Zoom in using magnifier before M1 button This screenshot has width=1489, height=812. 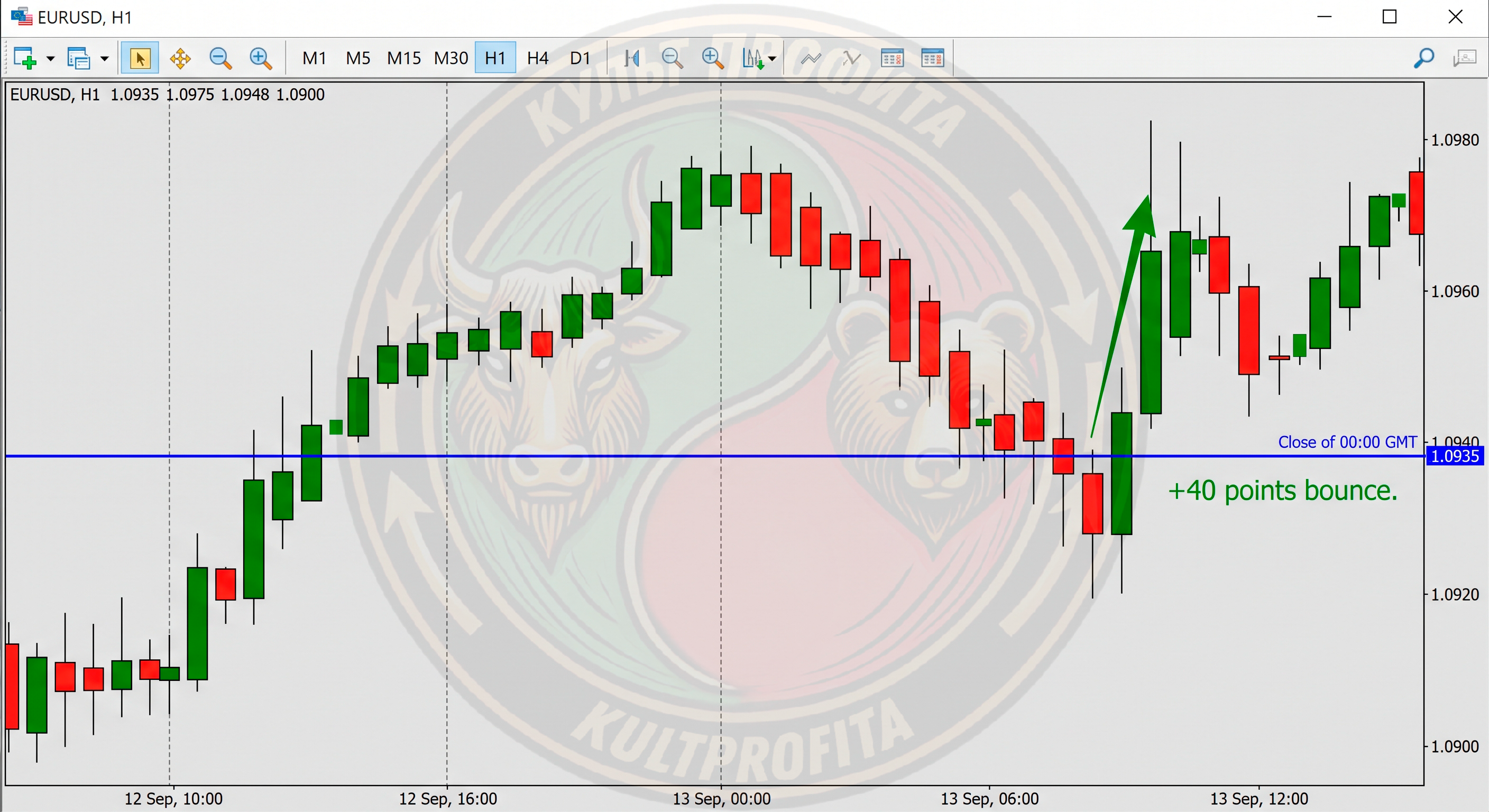261,58
